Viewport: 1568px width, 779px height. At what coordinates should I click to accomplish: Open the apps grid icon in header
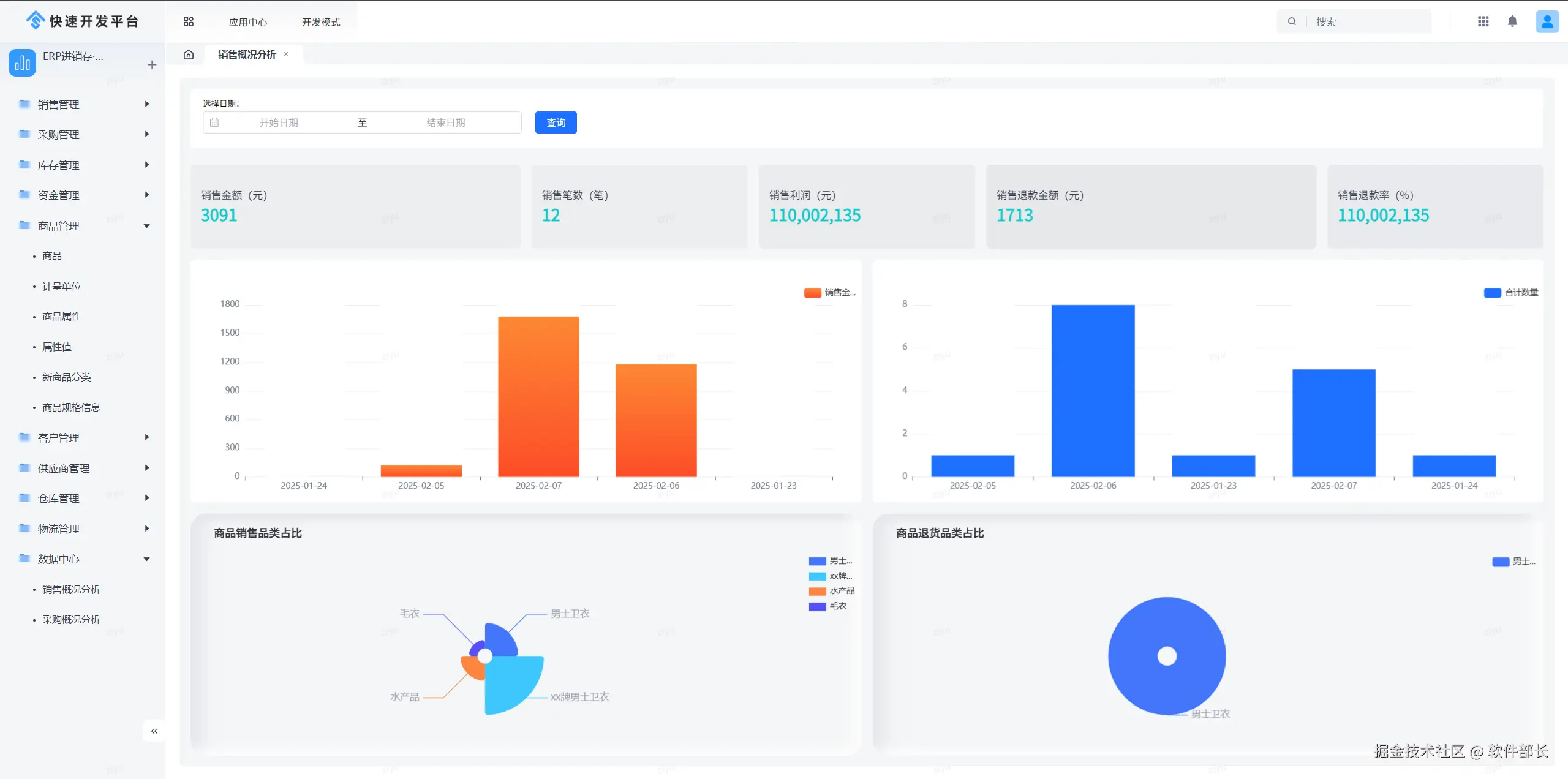click(1483, 21)
